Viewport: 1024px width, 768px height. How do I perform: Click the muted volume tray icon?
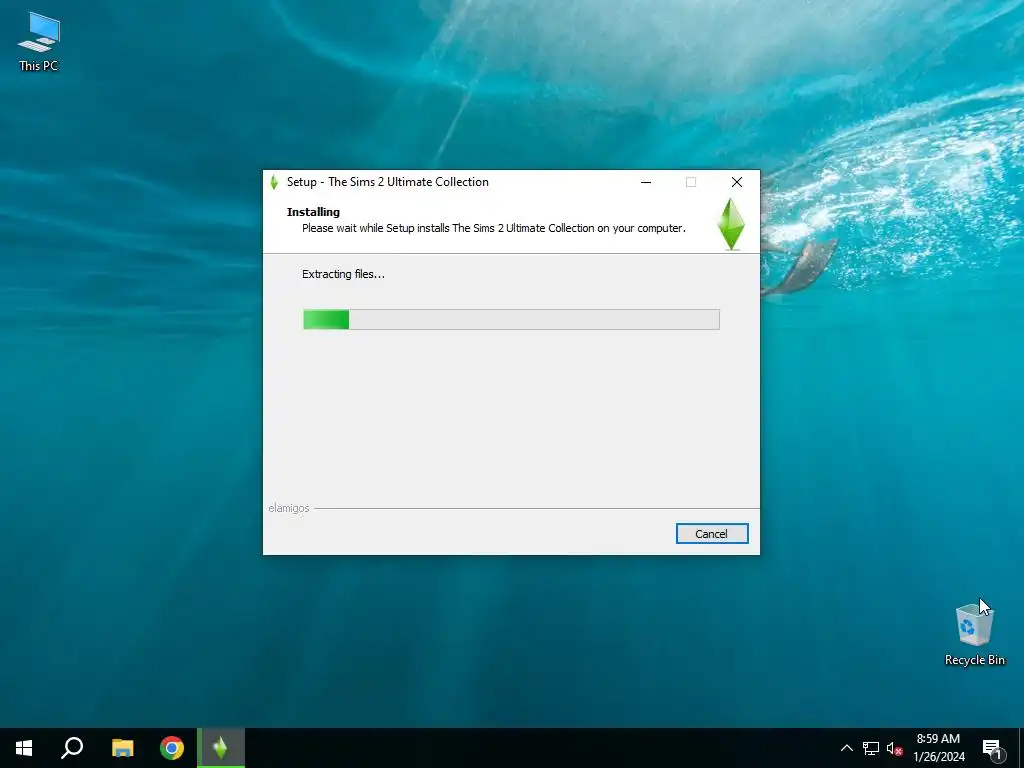point(894,748)
